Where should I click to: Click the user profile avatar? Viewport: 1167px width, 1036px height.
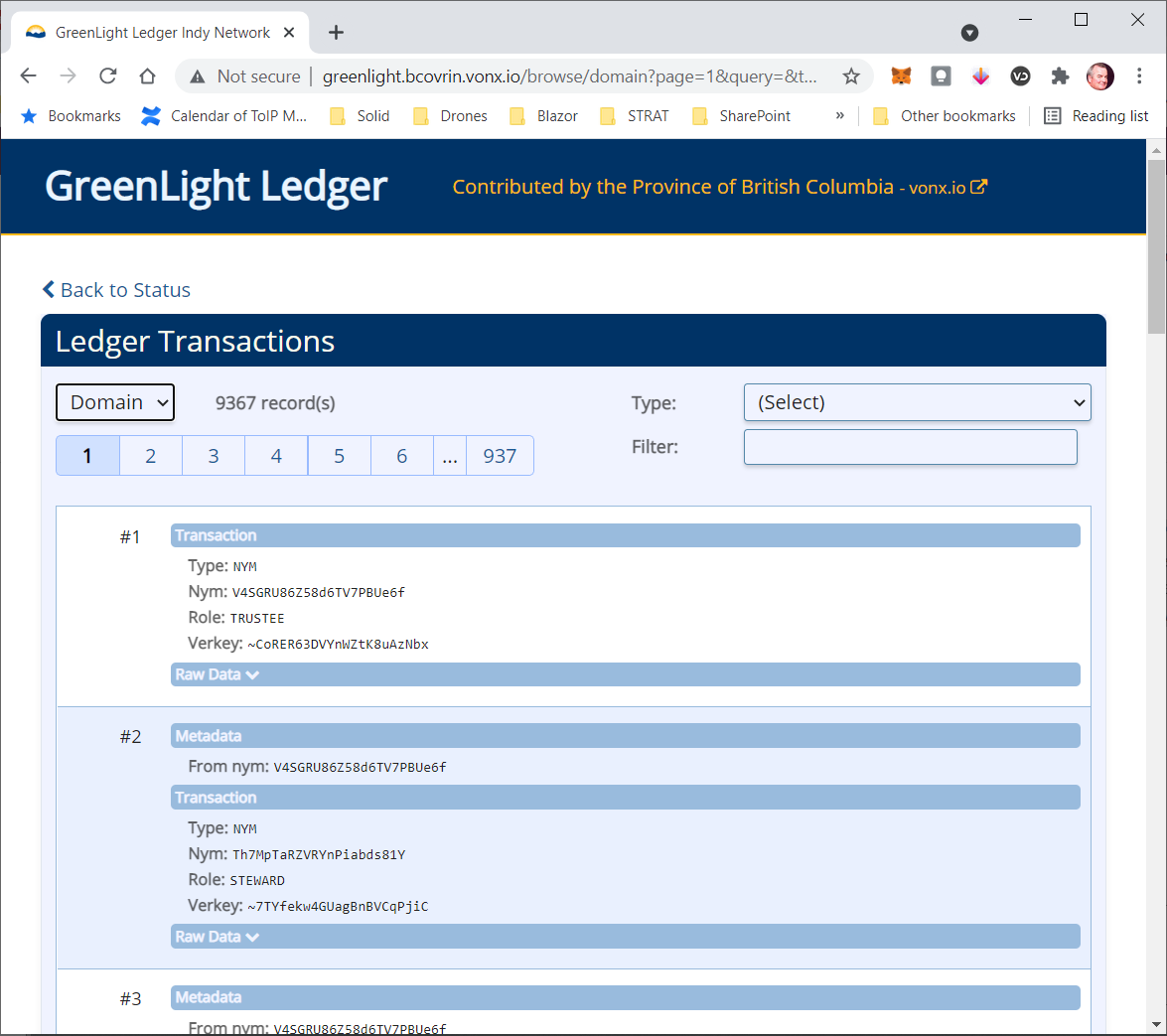click(1099, 76)
